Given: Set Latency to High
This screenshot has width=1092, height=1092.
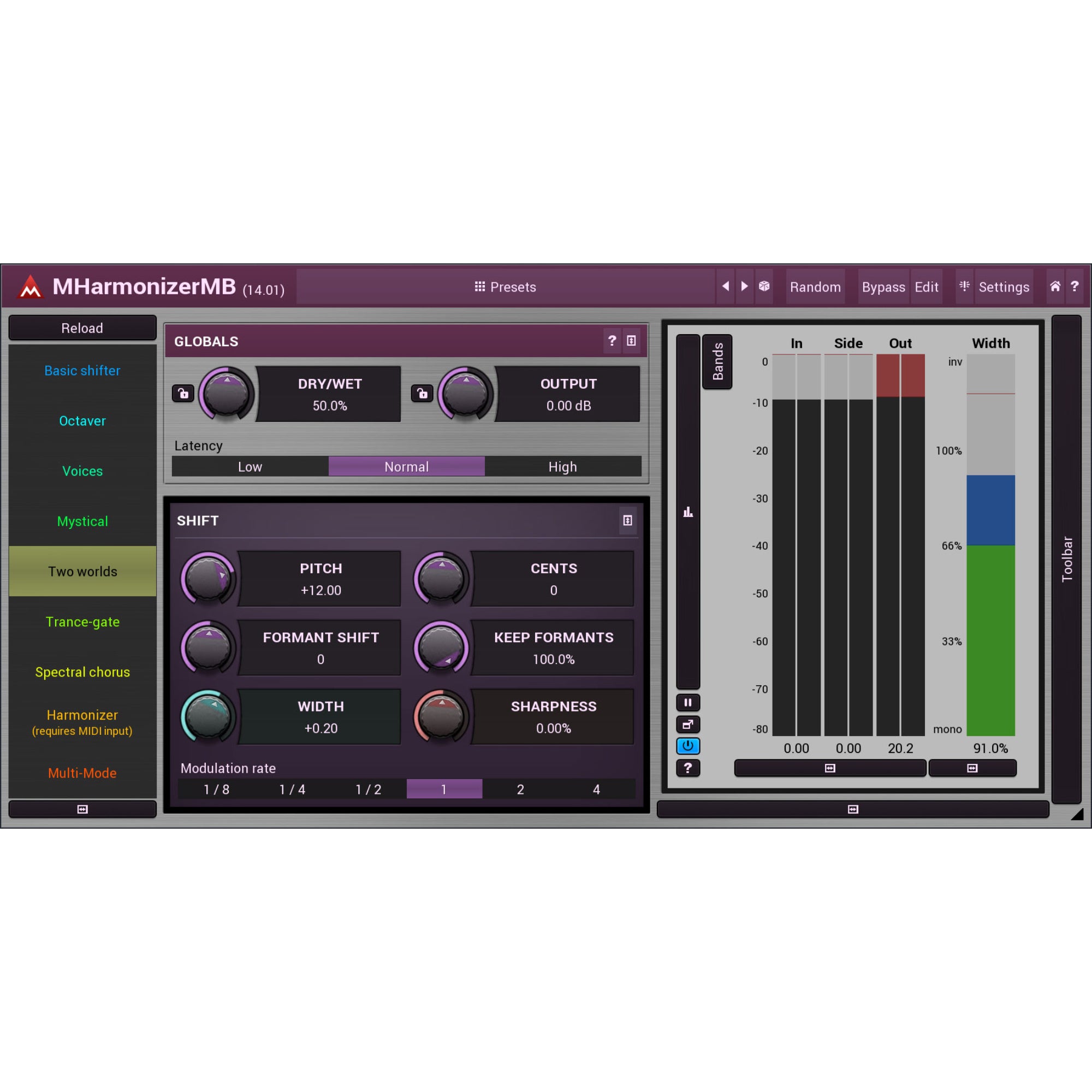Looking at the screenshot, I should pos(563,467).
